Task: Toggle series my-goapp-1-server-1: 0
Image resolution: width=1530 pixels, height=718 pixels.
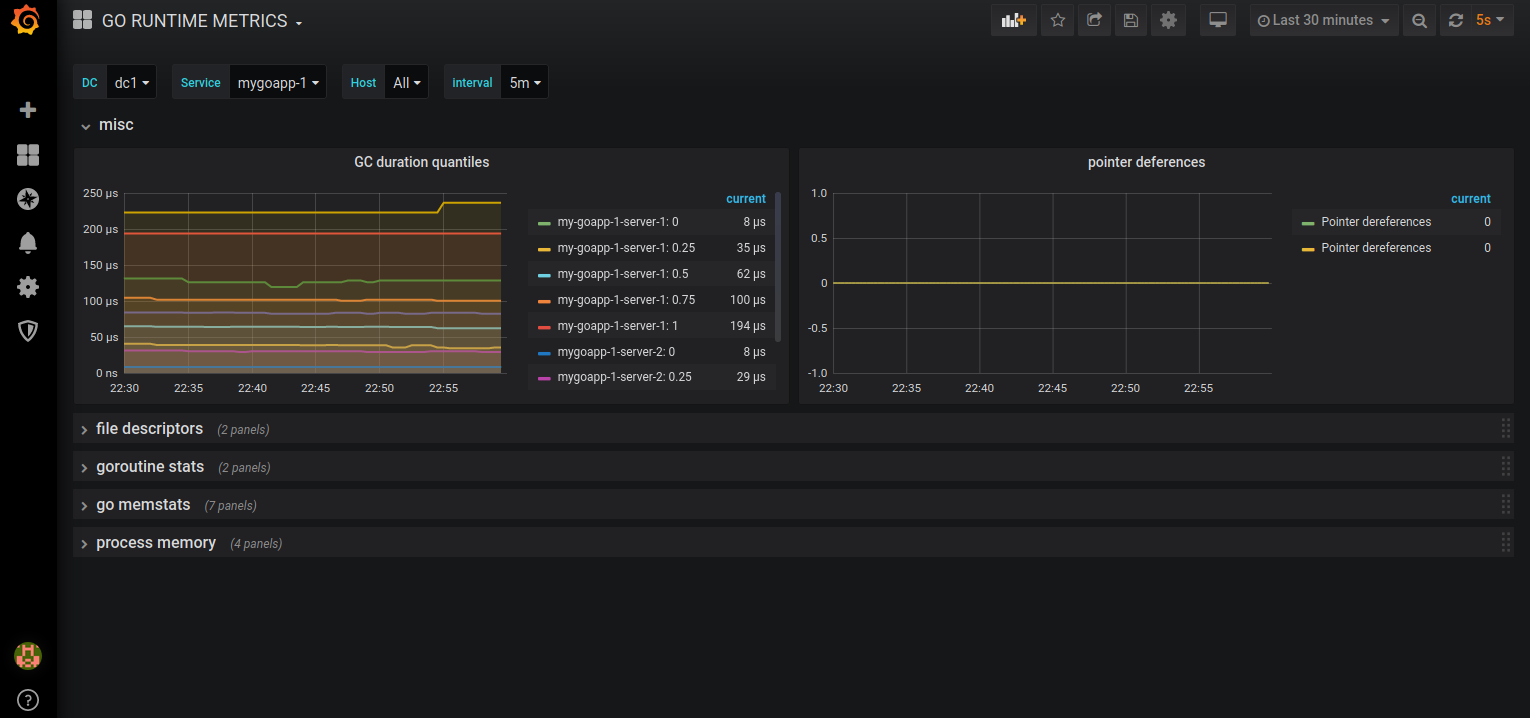Action: (618, 222)
